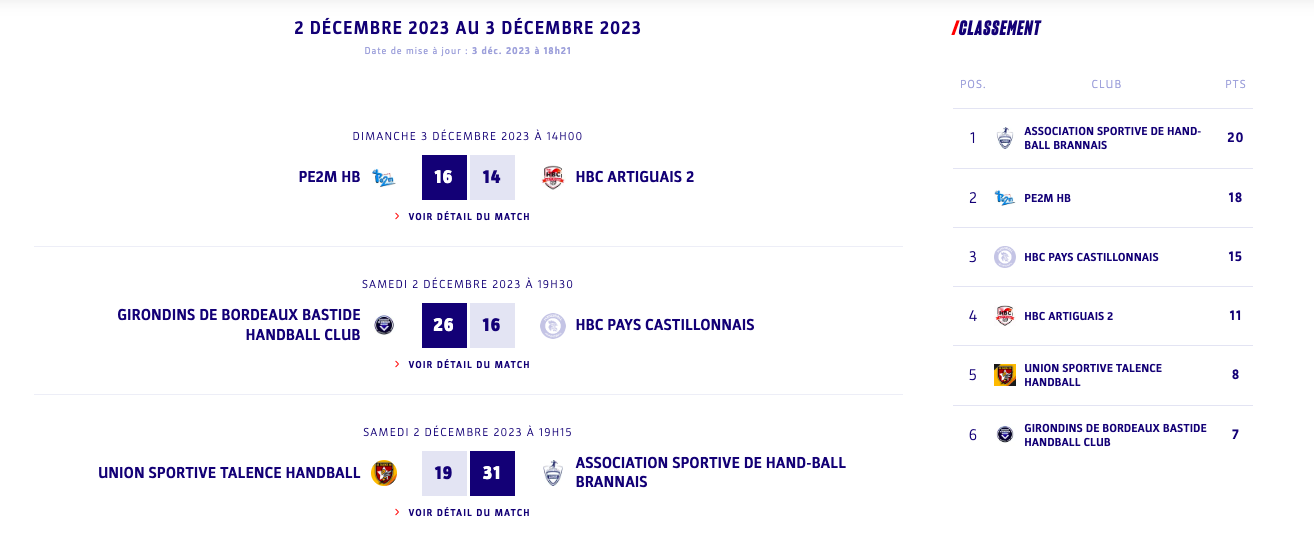
Task: Click Girondins de Bordeaux logo in match row
Action: 384,325
